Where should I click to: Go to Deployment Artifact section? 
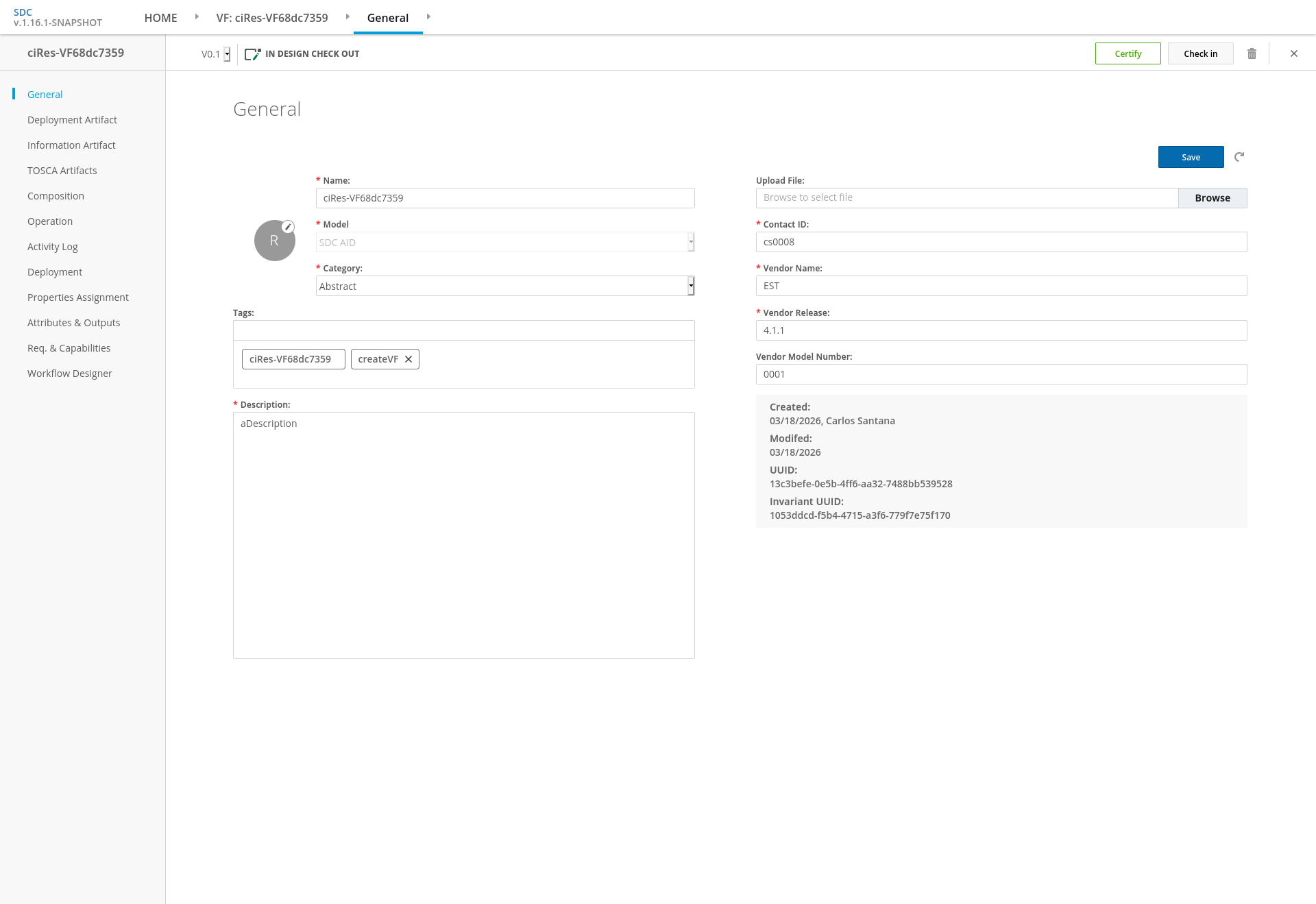click(72, 120)
